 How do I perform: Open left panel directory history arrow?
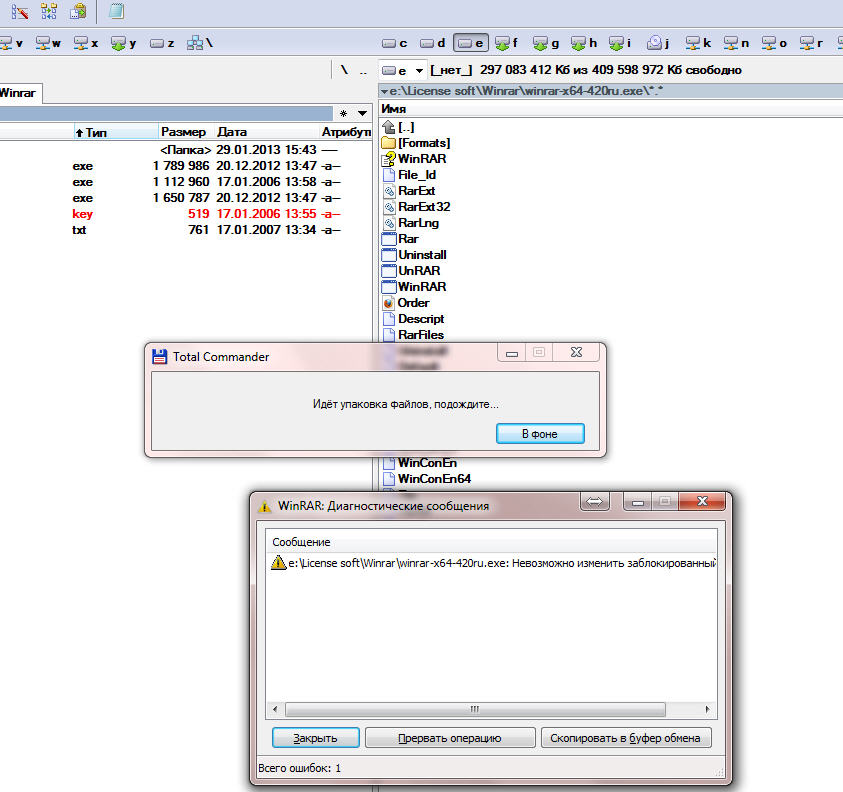(362, 113)
